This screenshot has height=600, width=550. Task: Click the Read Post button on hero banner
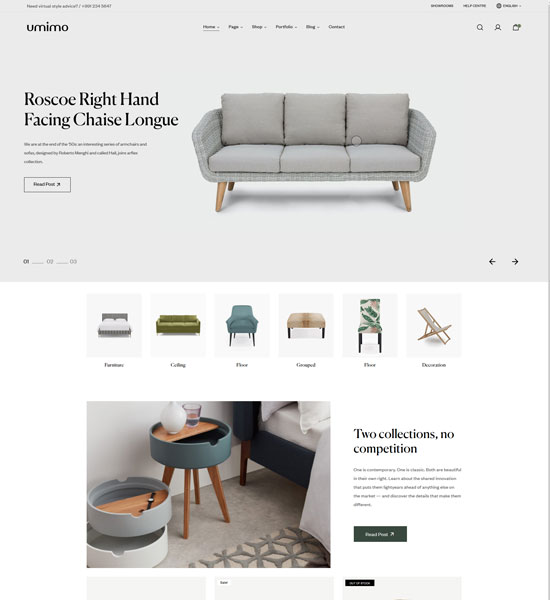click(x=47, y=184)
